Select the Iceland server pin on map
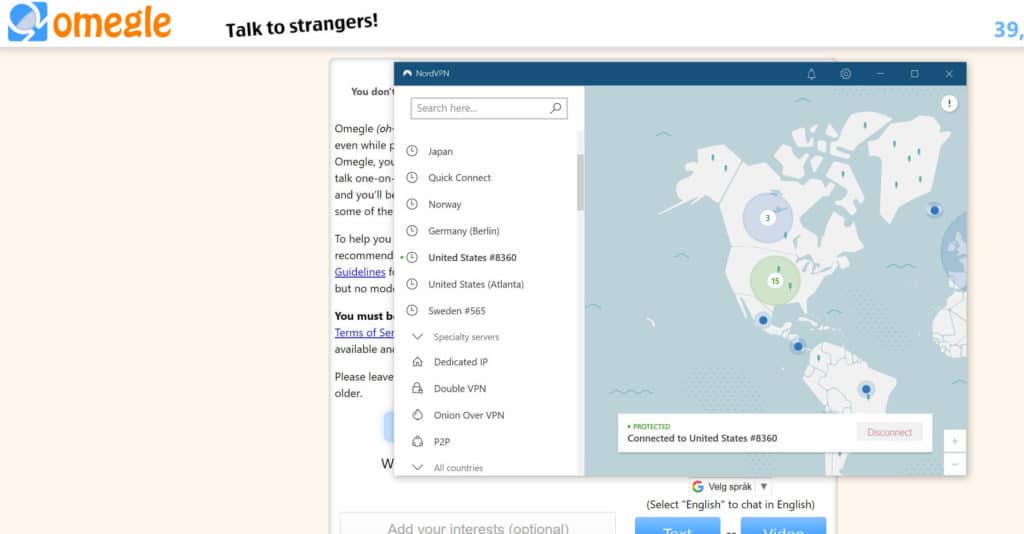This screenshot has width=1024, height=534. click(x=935, y=210)
